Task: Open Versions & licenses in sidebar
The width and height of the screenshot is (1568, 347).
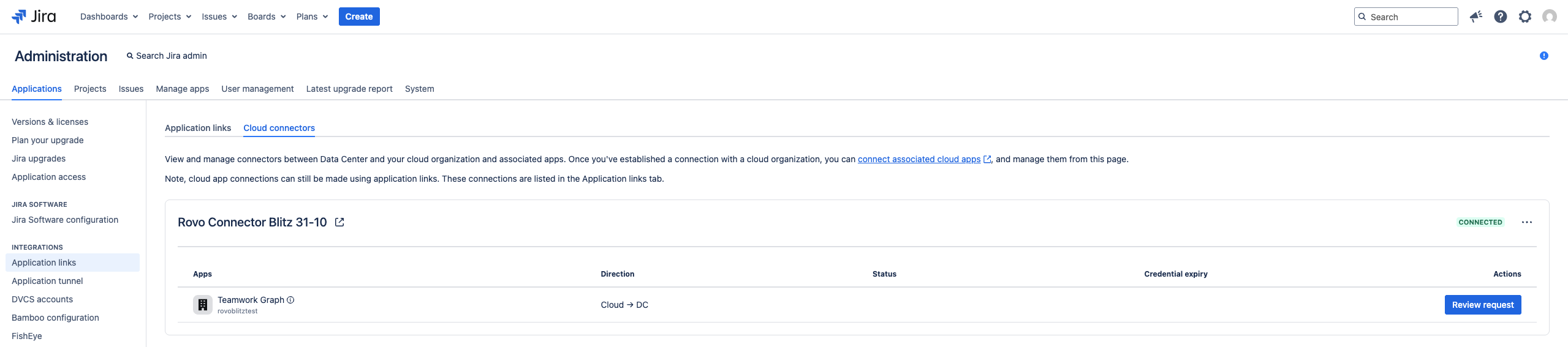Action: [x=50, y=122]
